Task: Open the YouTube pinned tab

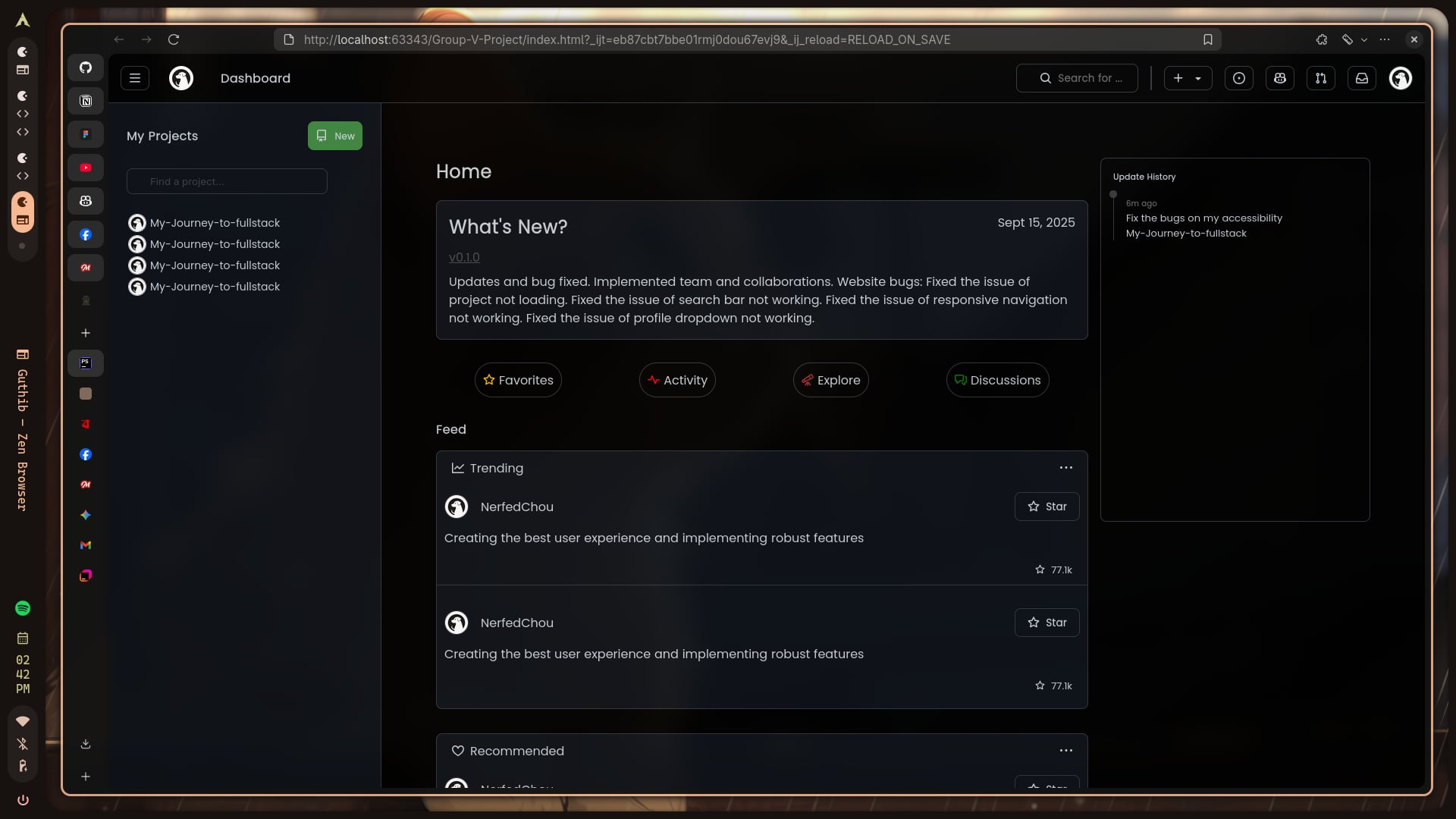Action: click(x=86, y=168)
